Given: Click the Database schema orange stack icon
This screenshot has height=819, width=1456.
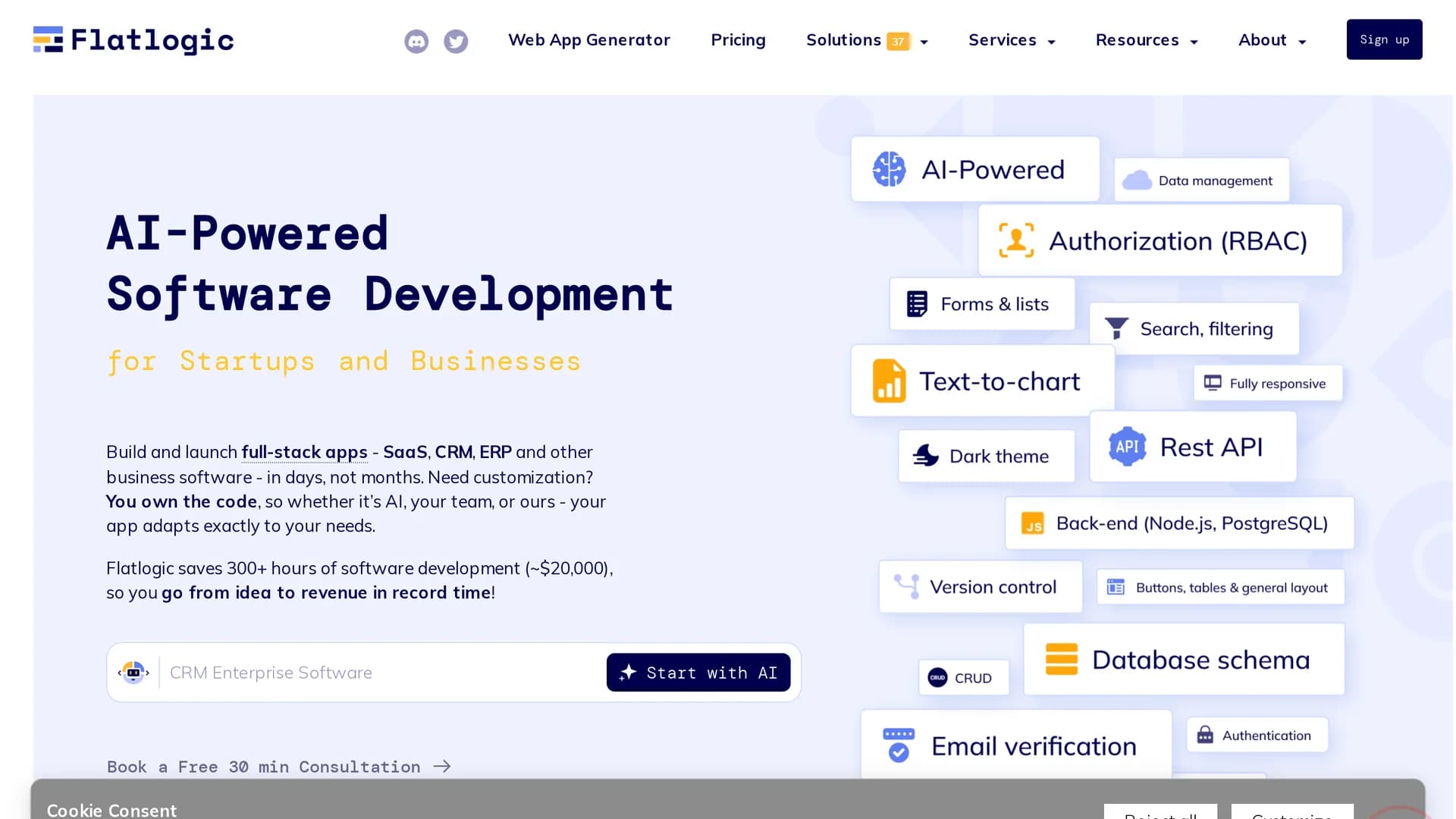Looking at the screenshot, I should coord(1061,659).
